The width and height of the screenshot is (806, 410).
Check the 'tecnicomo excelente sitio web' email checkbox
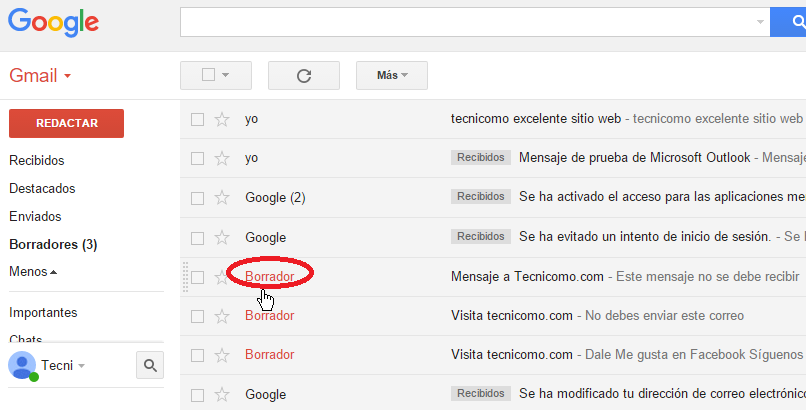197,119
